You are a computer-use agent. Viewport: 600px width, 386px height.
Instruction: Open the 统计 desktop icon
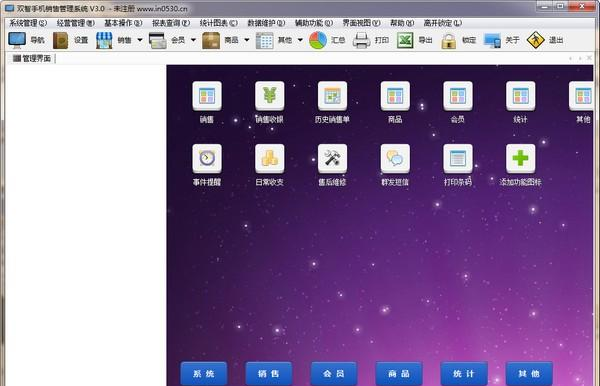521,96
